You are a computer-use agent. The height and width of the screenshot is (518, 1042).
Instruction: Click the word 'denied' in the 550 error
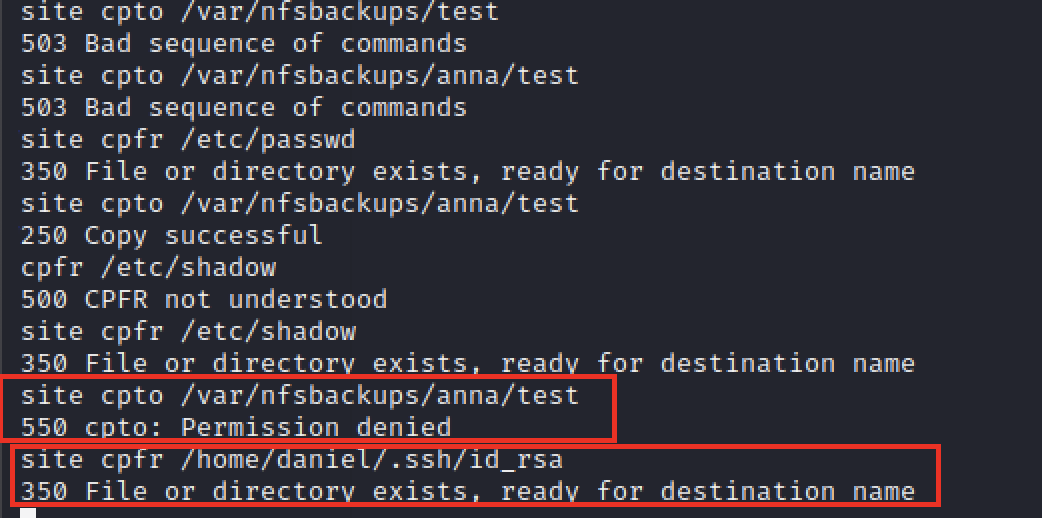point(403,427)
